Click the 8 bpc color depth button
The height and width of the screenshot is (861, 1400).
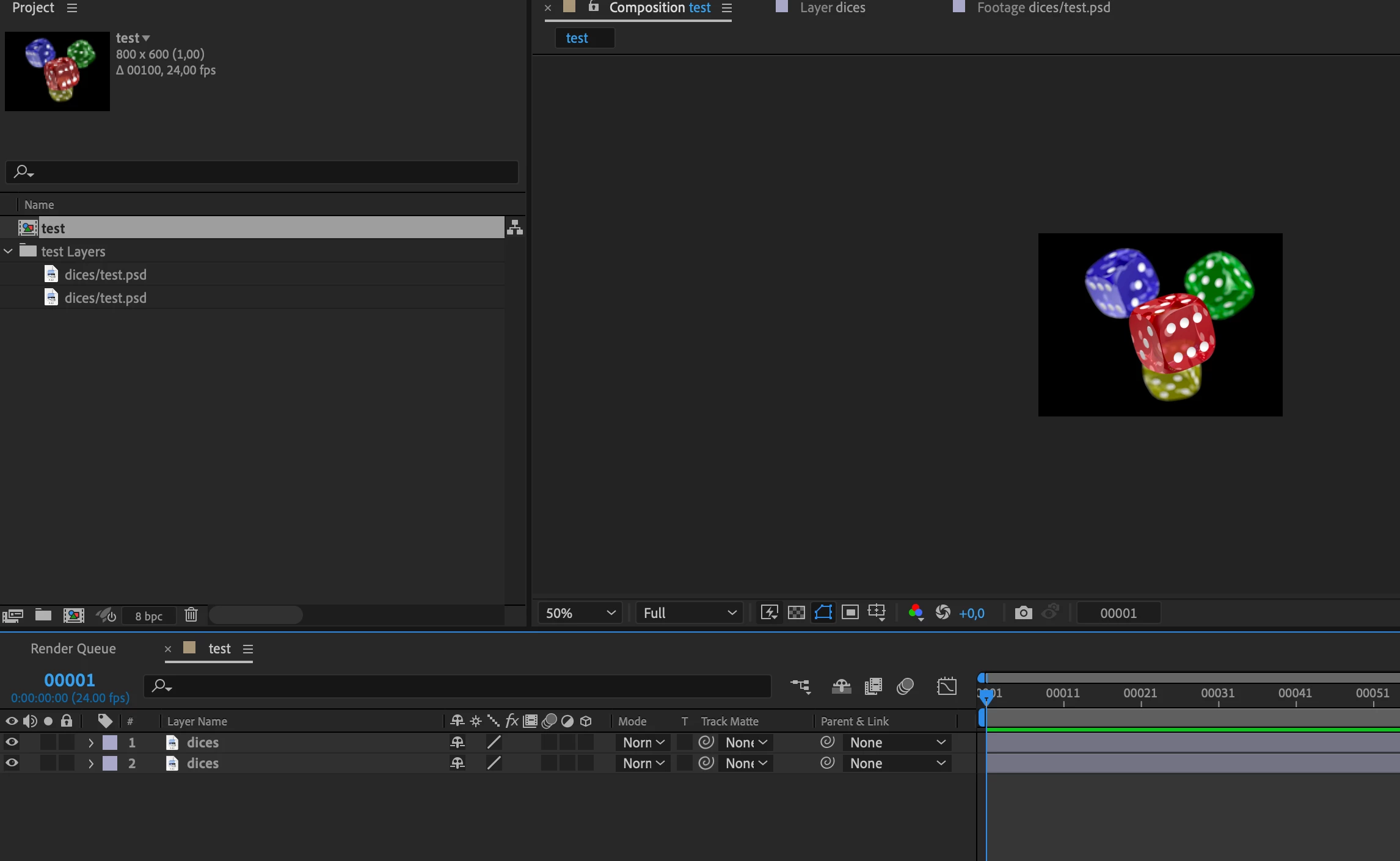(x=148, y=616)
